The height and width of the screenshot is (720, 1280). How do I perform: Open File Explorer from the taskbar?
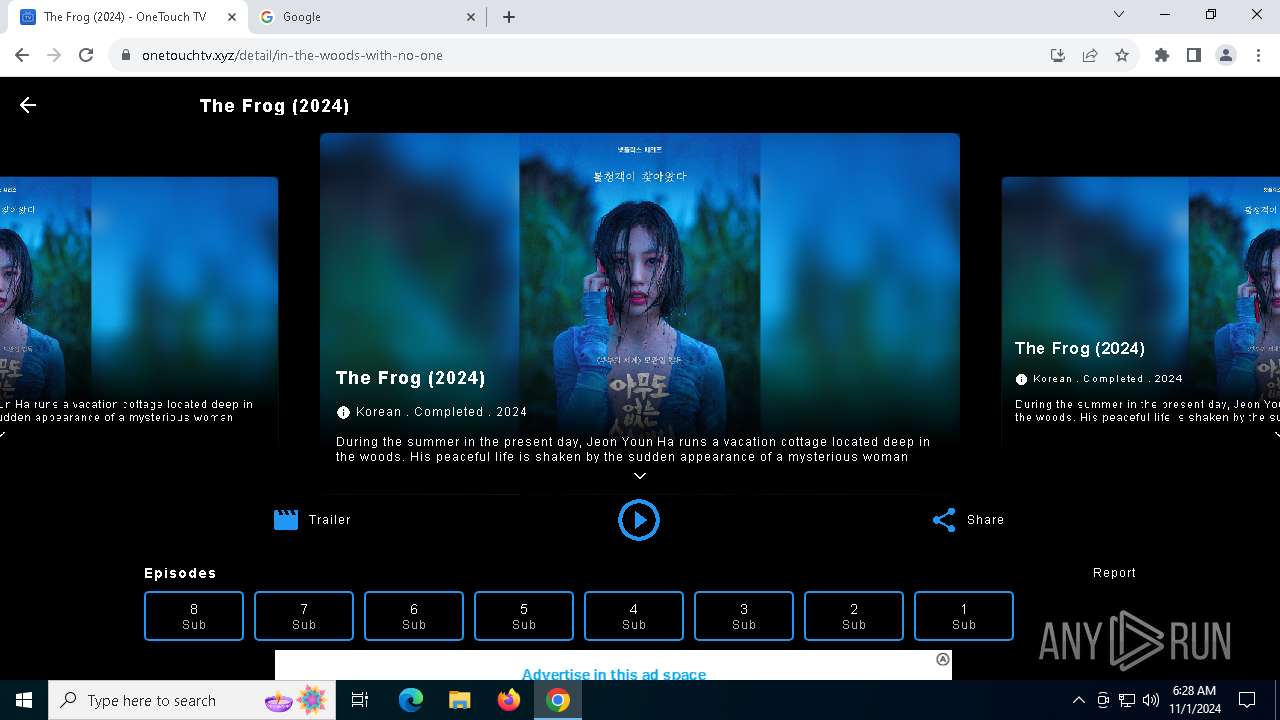tap(459, 700)
